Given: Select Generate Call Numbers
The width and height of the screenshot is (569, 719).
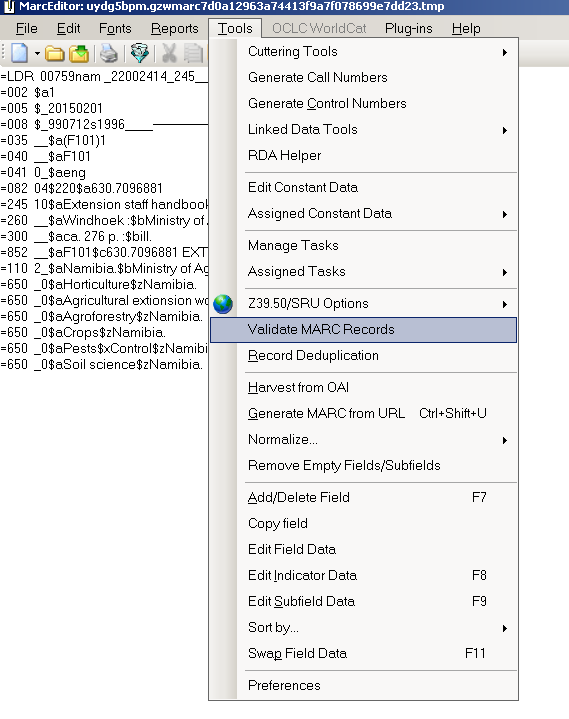Looking at the screenshot, I should point(363,77).
